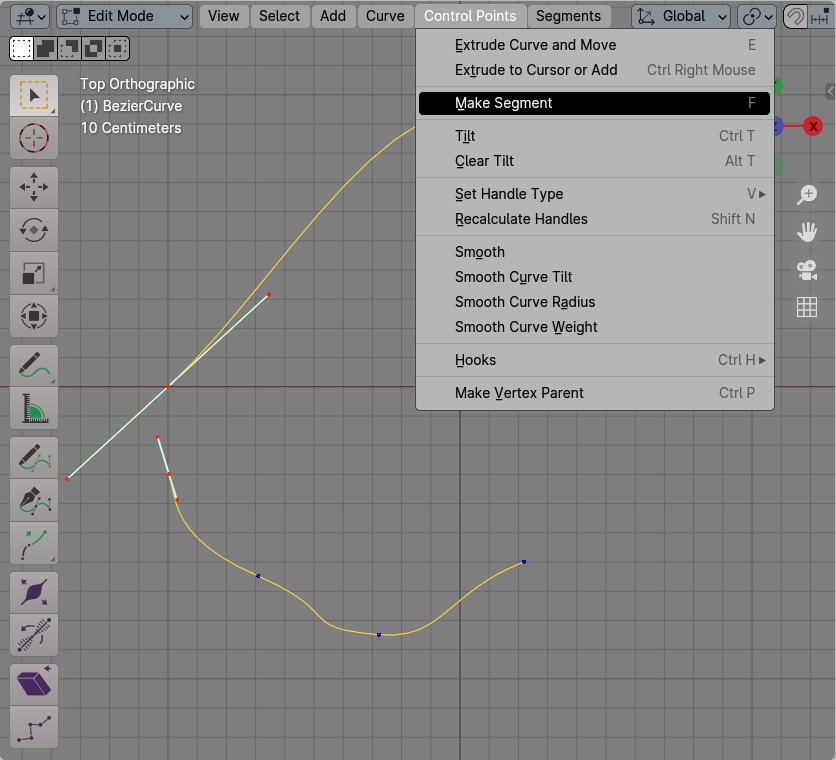Screen dimensions: 836x760
Task: Open the Segments menu
Action: (568, 17)
